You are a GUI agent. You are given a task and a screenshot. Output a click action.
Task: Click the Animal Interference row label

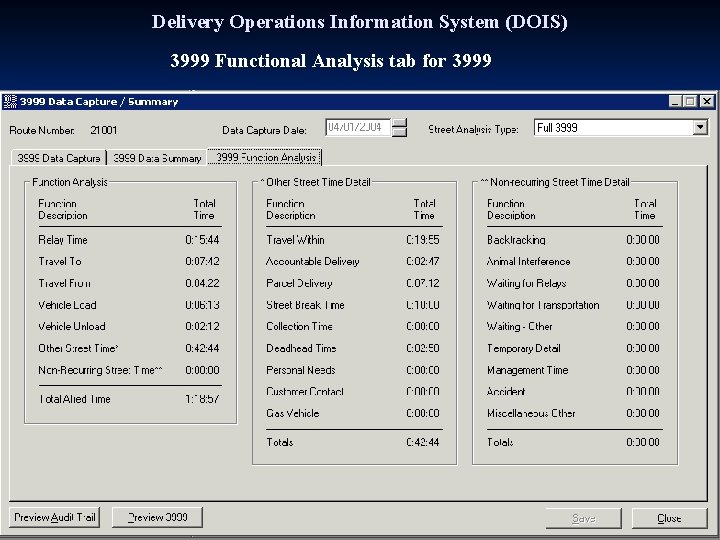529,261
